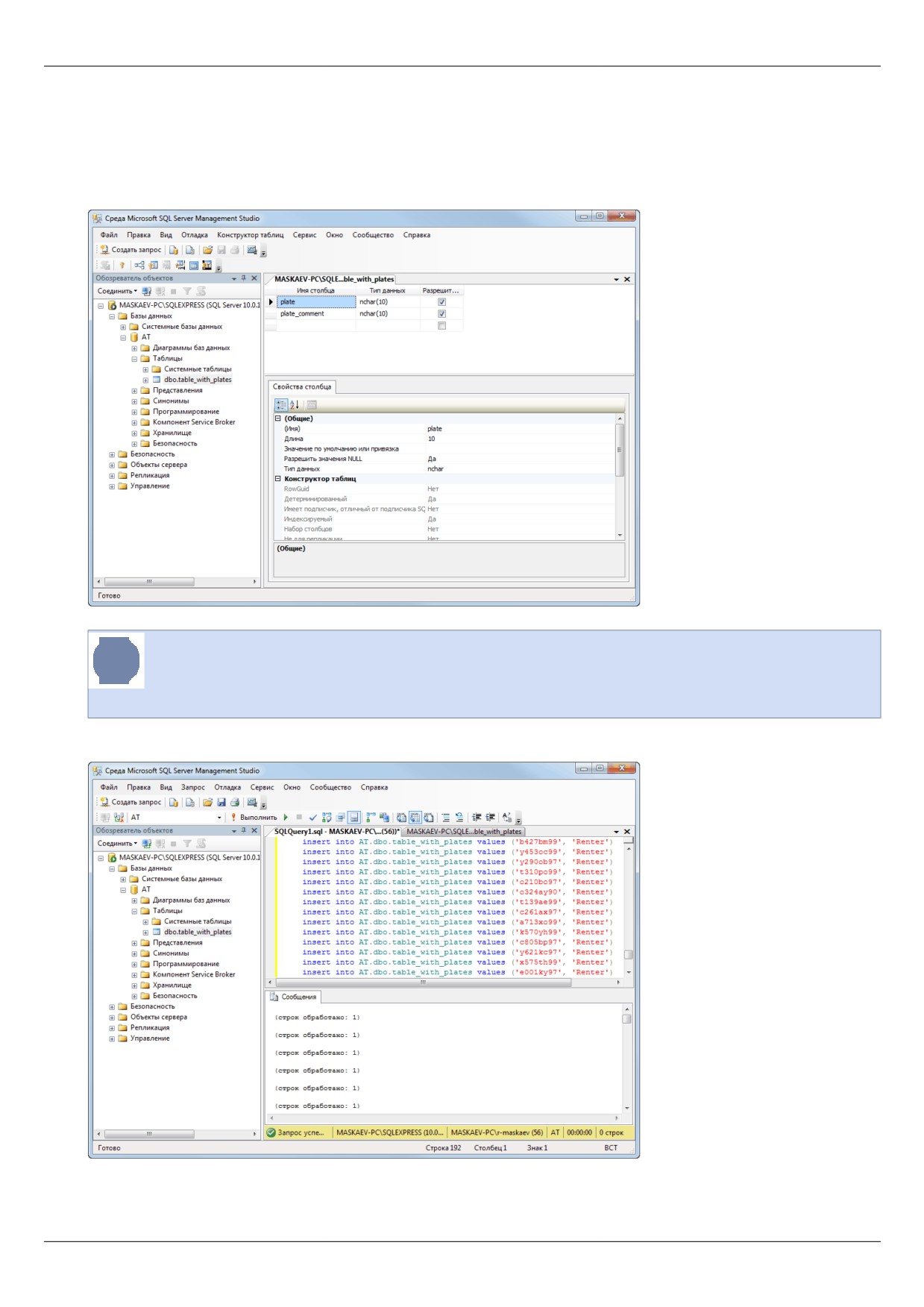924x1307 pixels.
Task: Open the Файл menu in the upper window
Action: pyautogui.click(x=109, y=235)
